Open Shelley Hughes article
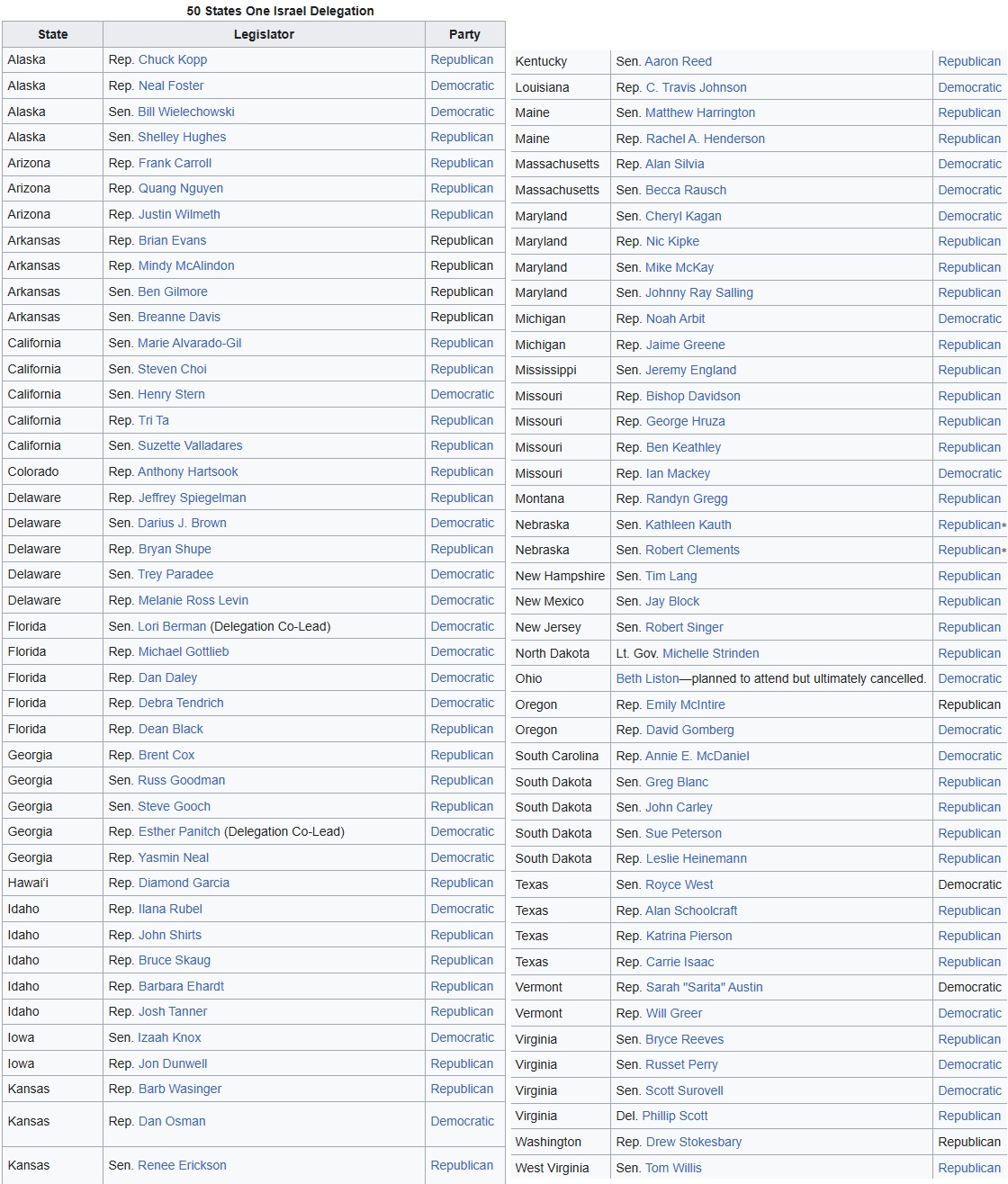 (182, 137)
